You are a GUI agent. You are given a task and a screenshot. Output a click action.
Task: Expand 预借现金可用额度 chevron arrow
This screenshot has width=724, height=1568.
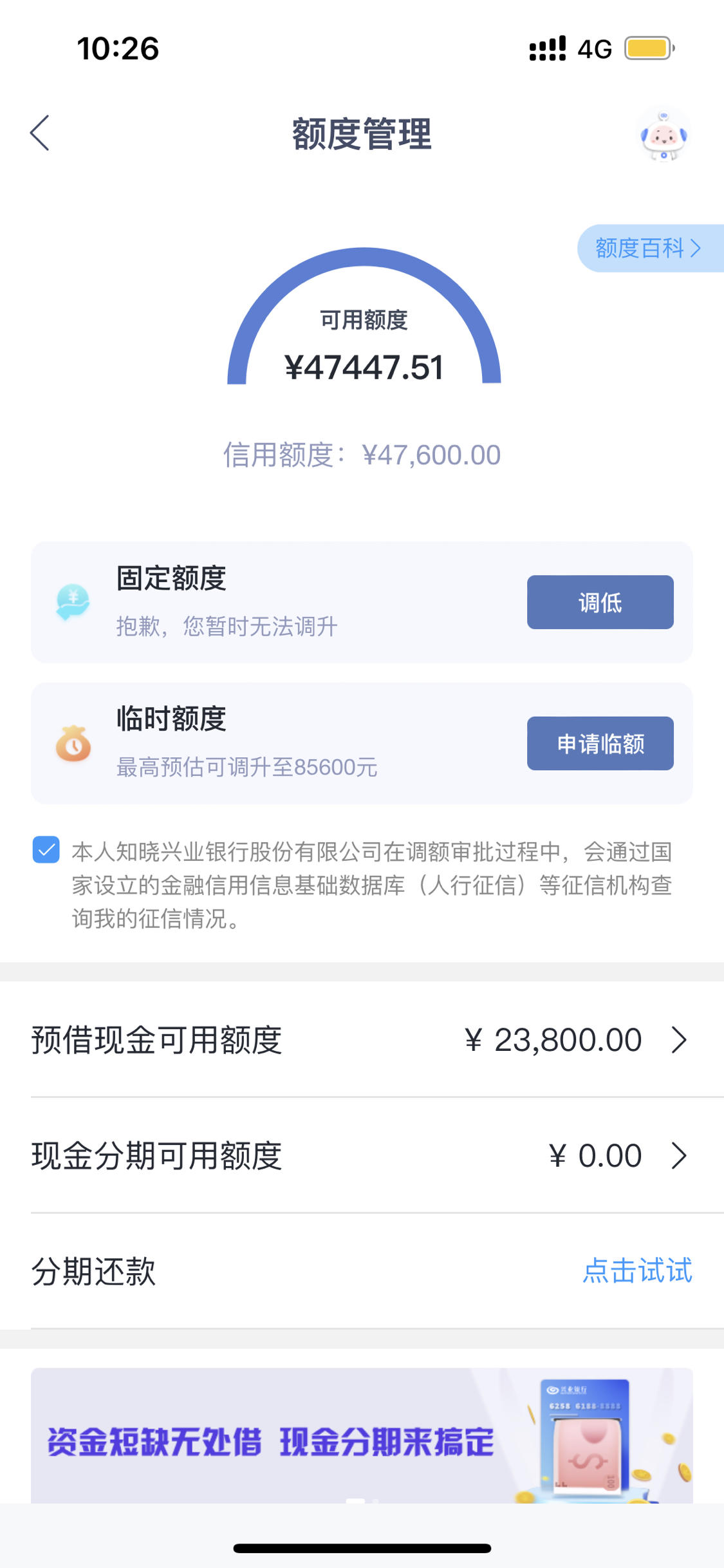(x=679, y=1040)
